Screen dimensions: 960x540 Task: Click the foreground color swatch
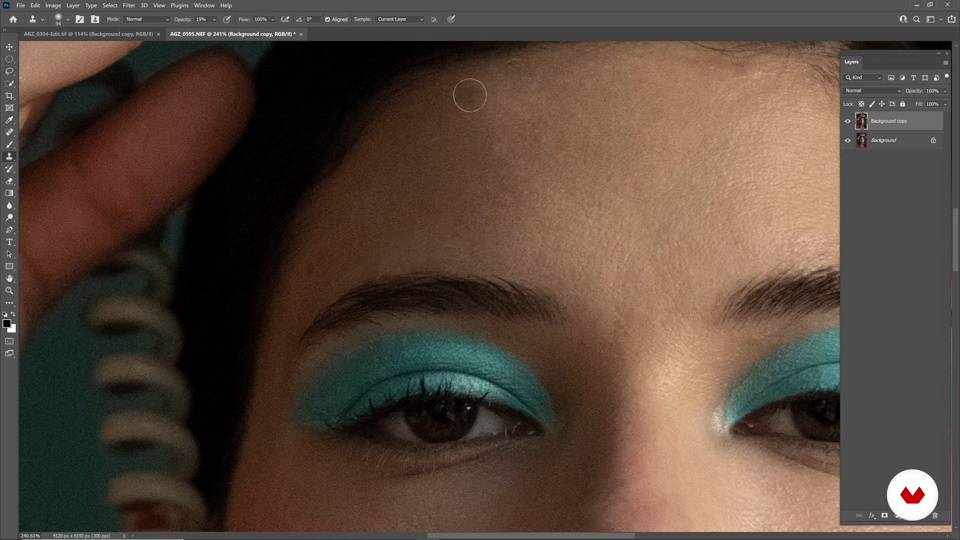click(x=7, y=324)
